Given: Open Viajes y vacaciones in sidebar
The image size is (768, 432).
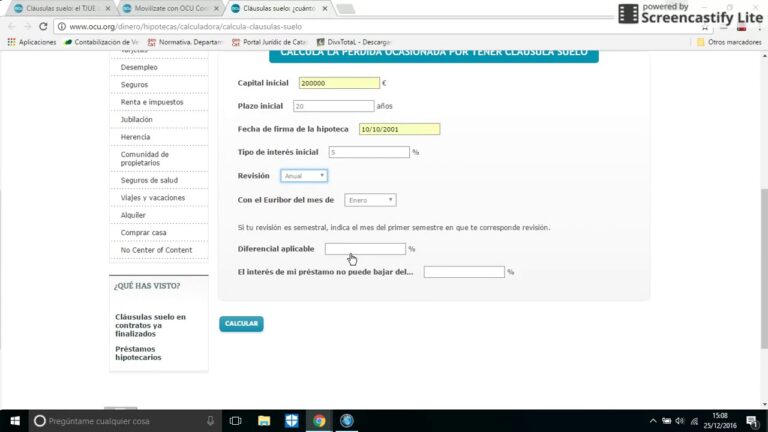Looking at the screenshot, I should (x=153, y=198).
